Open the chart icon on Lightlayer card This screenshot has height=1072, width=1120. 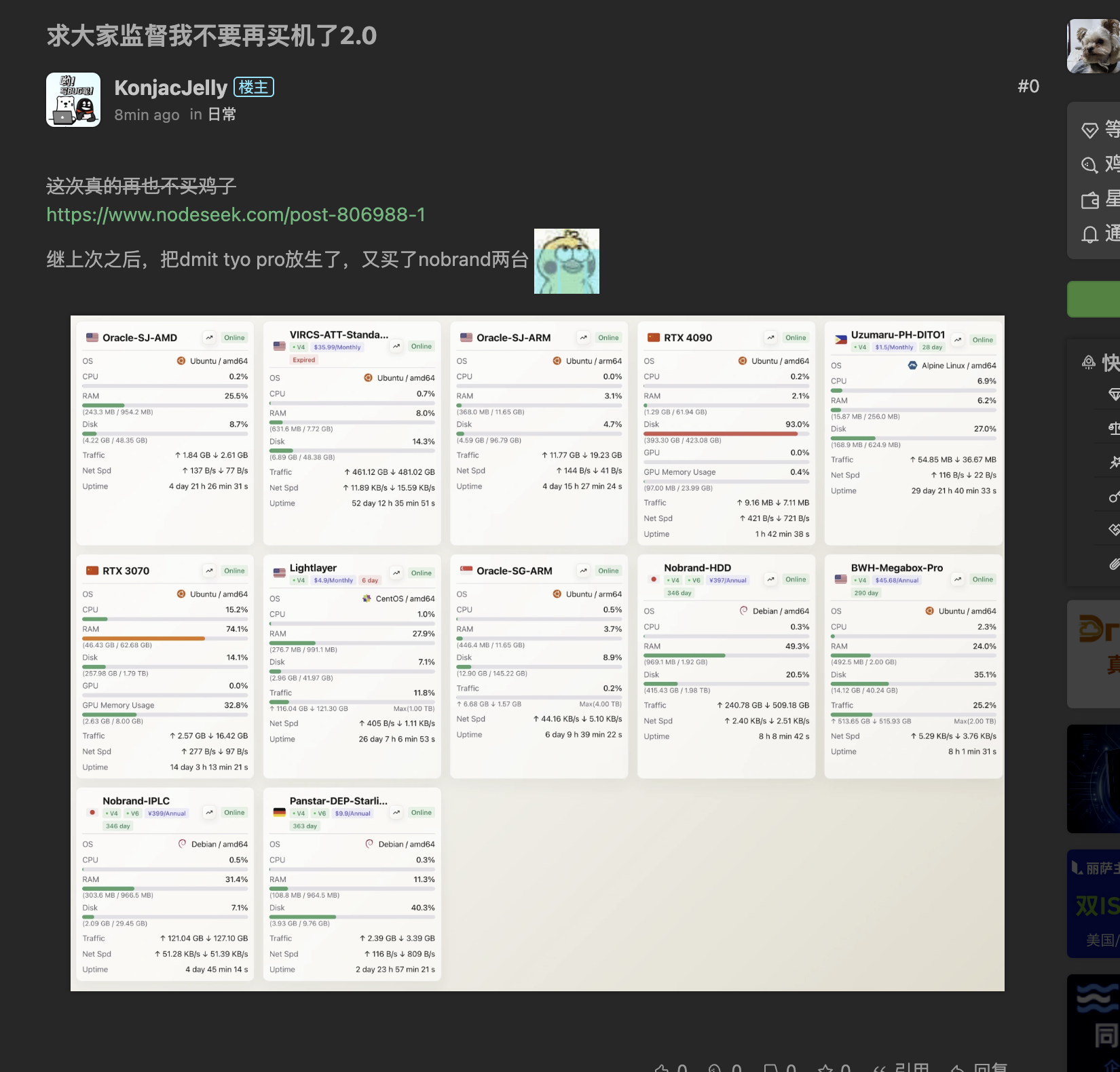pyautogui.click(x=396, y=573)
